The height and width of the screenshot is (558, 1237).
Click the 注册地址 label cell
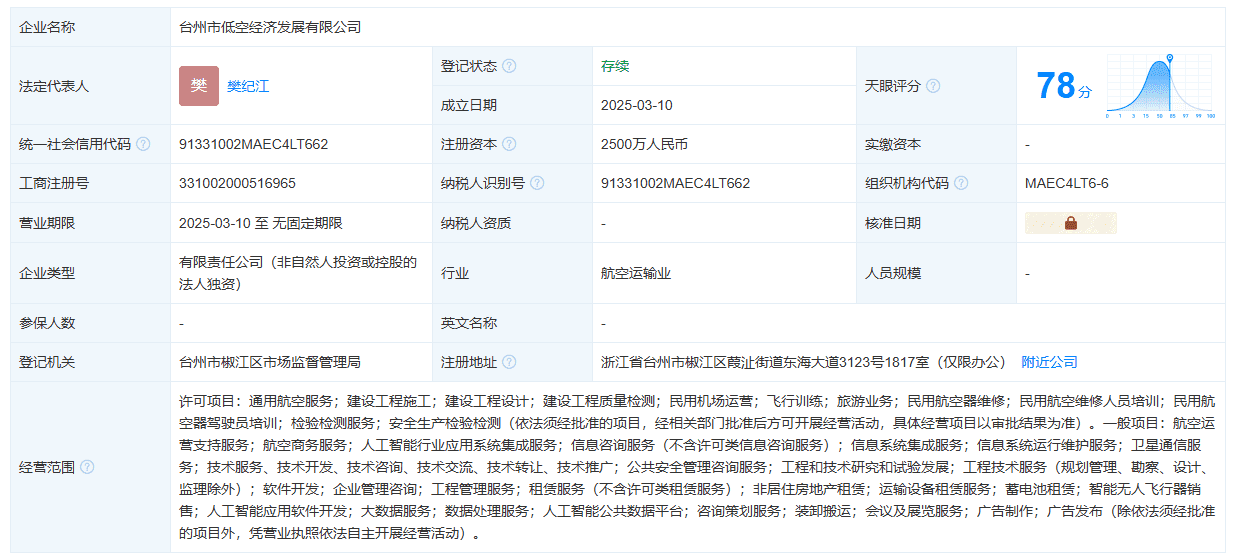pyautogui.click(x=513, y=362)
